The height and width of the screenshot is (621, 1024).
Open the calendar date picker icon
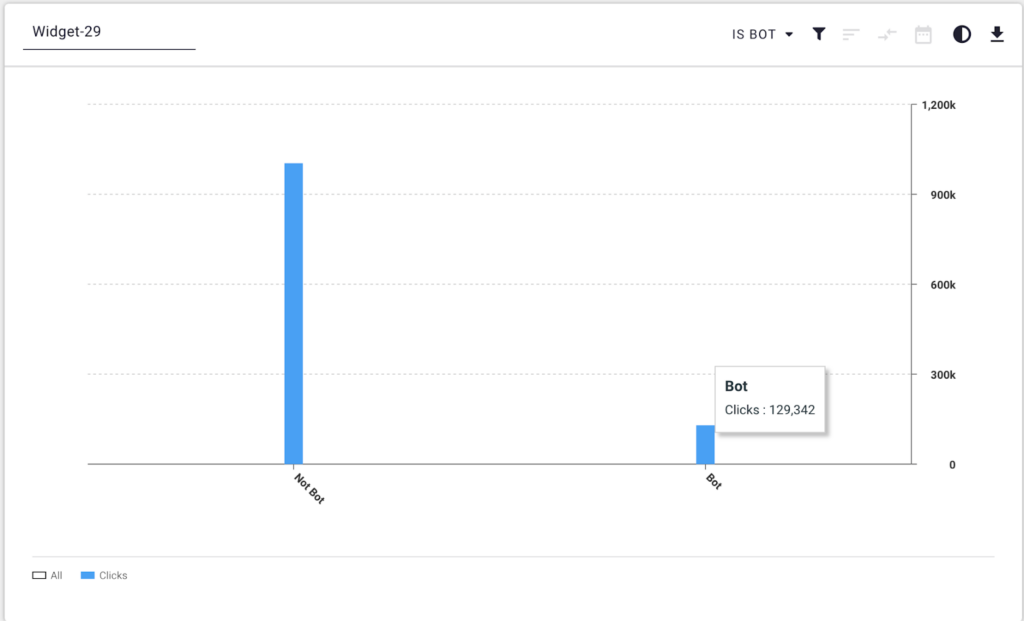click(x=923, y=34)
